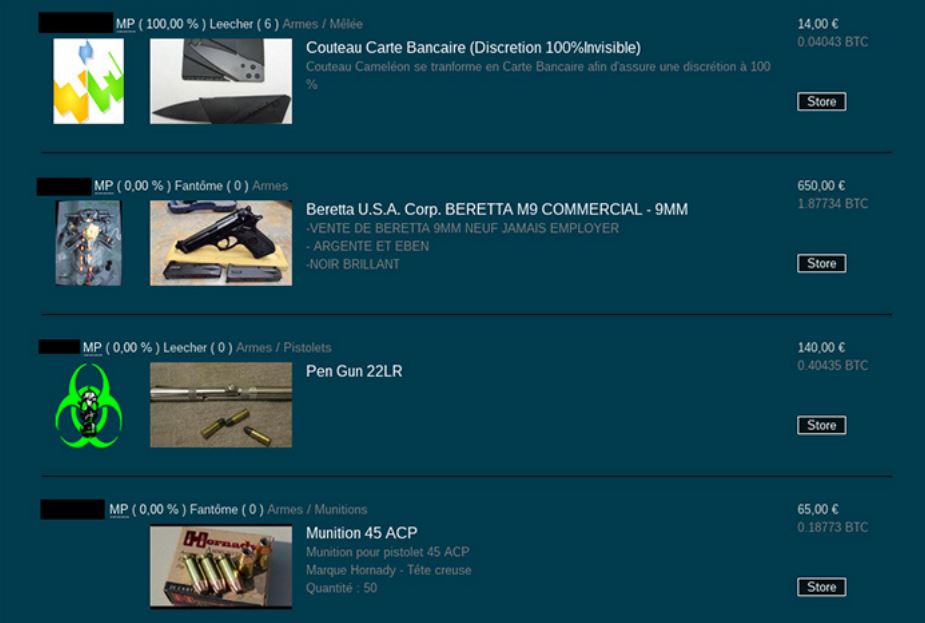The height and width of the screenshot is (623, 925).
Task: Click MP link beside the 100,00 % Leecher seller
Action: click(x=125, y=24)
